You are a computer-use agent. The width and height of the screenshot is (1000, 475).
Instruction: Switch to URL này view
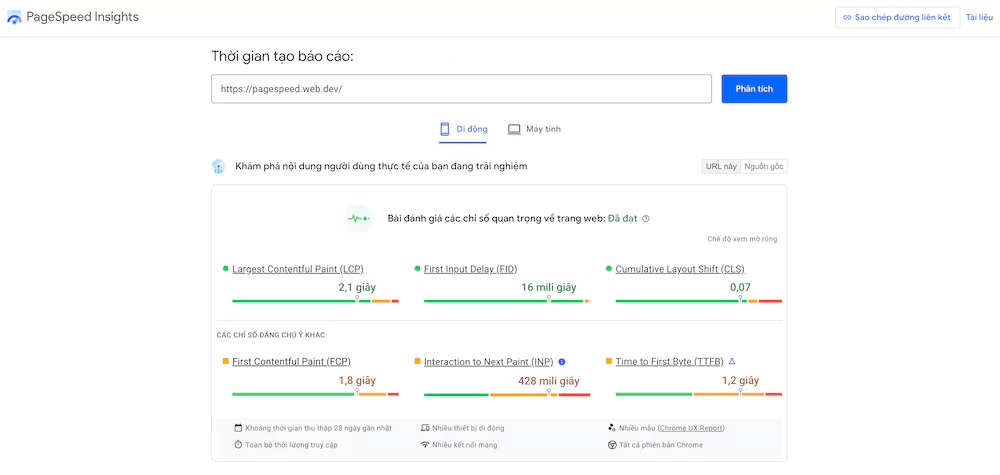(x=721, y=166)
